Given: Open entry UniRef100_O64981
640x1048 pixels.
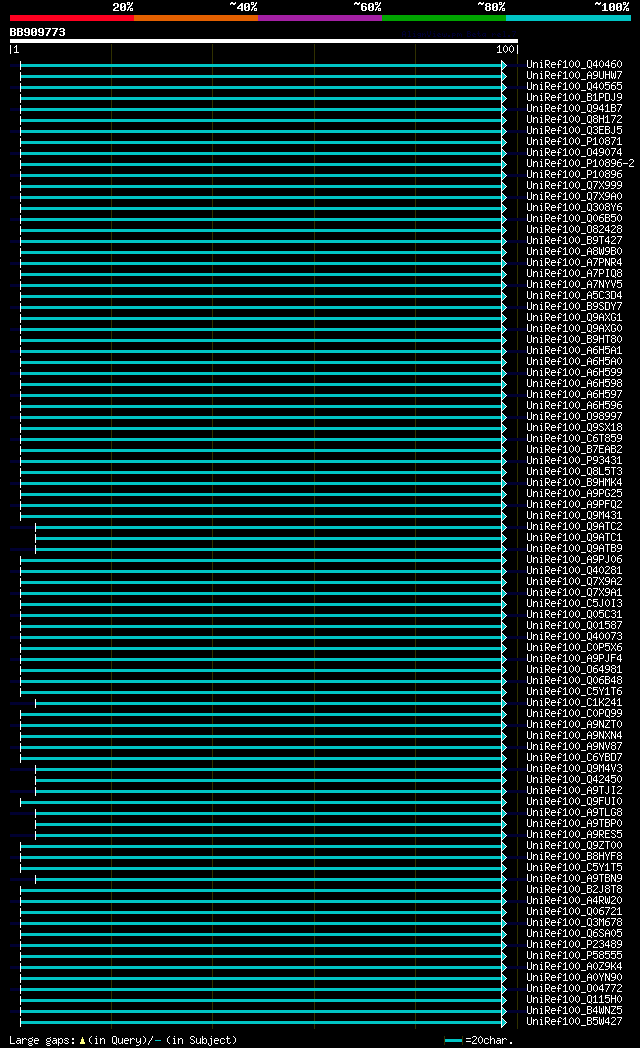Looking at the screenshot, I should [x=574, y=670].
